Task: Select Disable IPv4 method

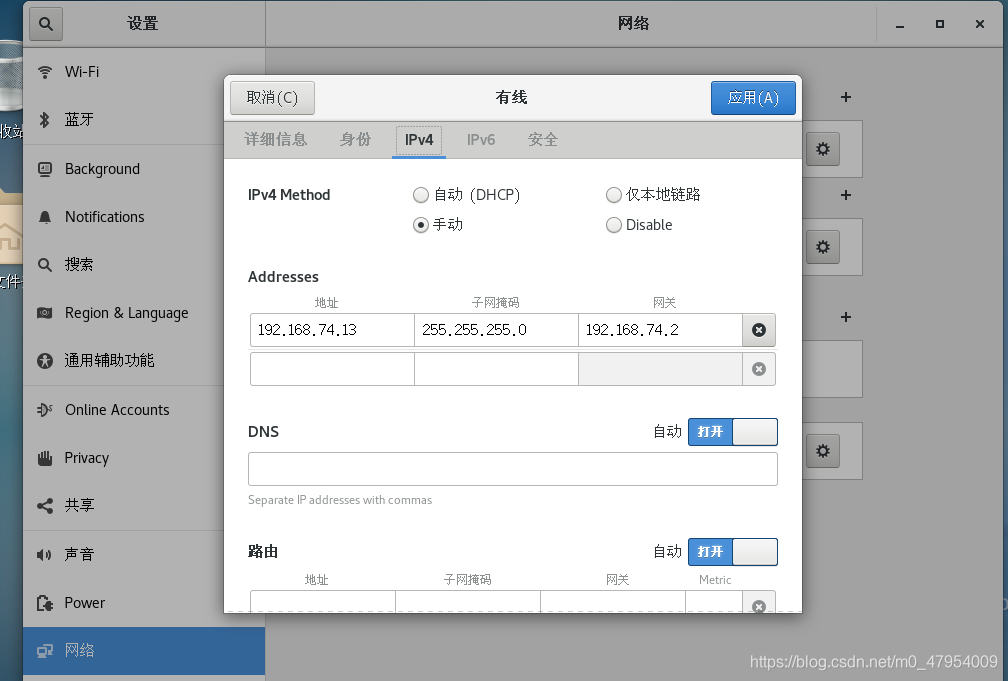Action: point(640,224)
